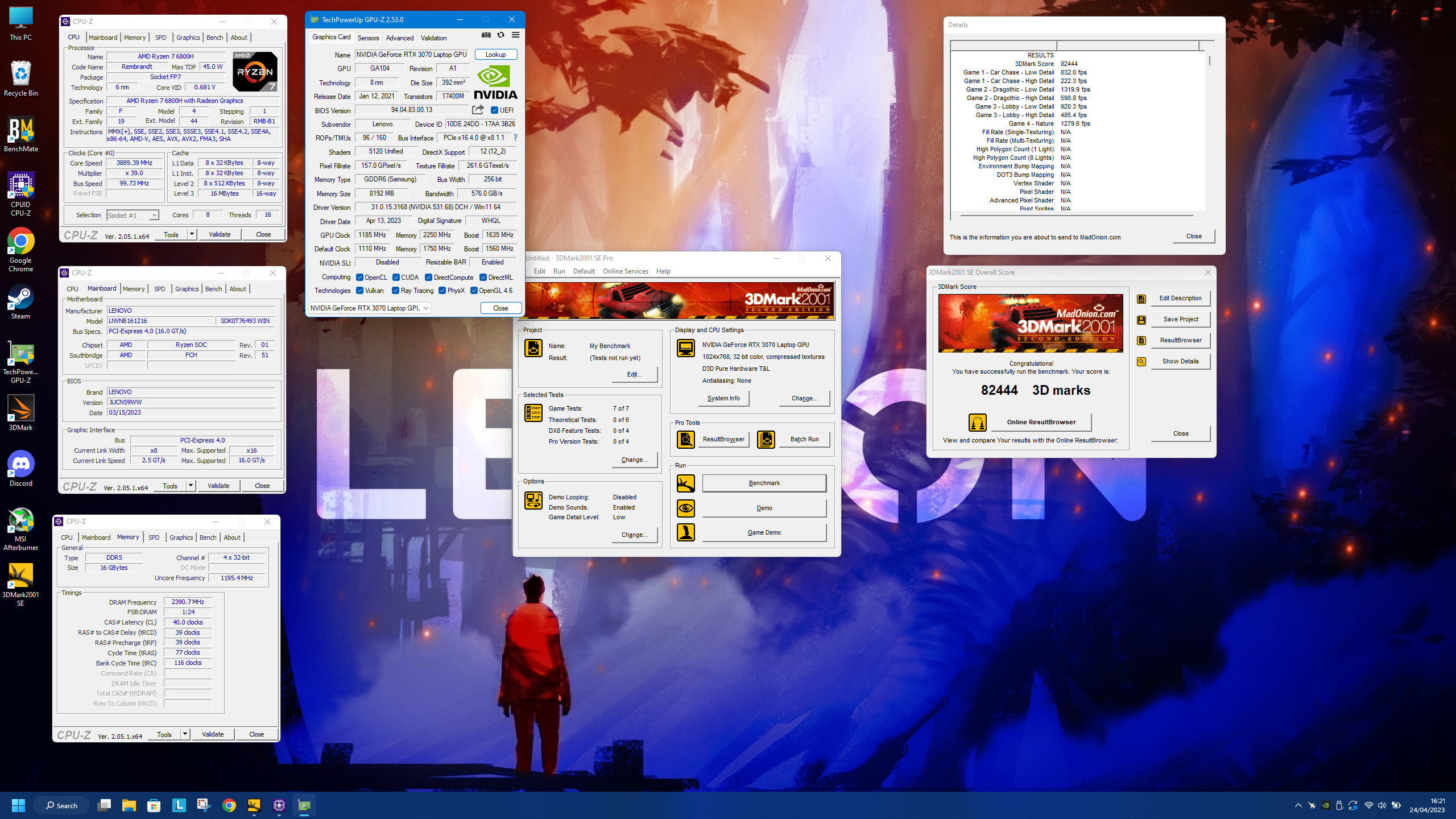Click the Save Project floppy icon
Image resolution: width=1456 pixels, height=819 pixels.
pos(1141,320)
